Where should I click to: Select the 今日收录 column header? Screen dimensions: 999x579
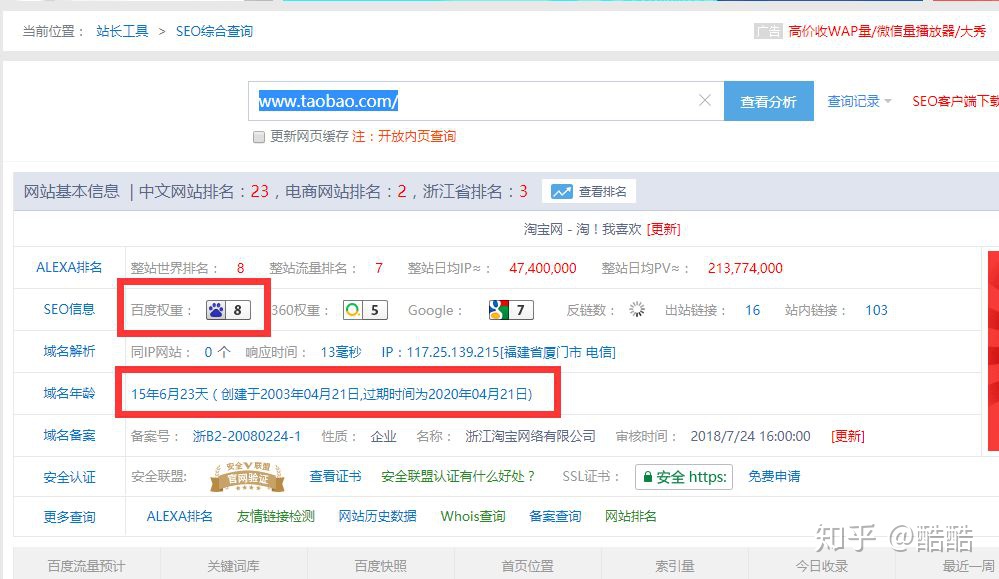click(822, 566)
